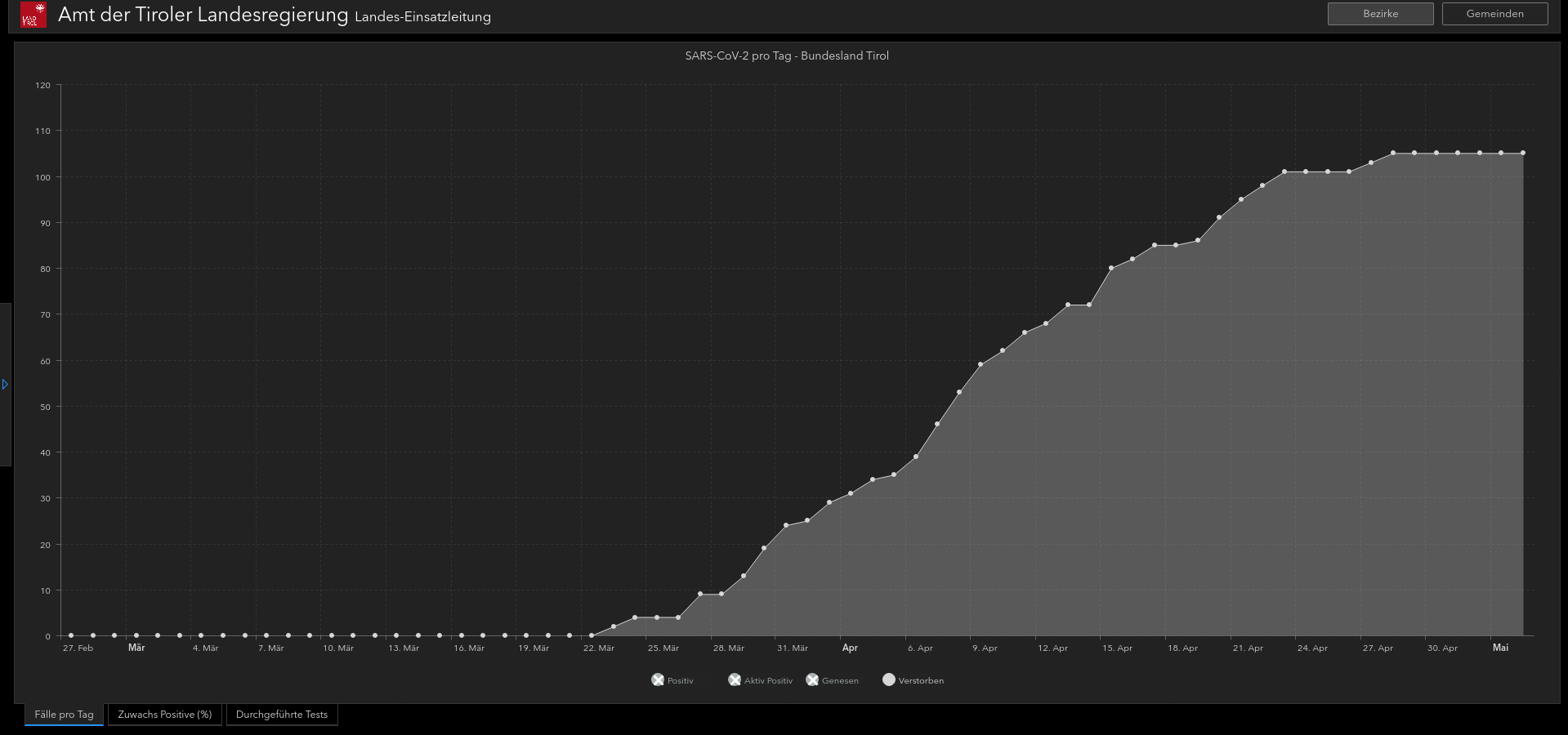This screenshot has height=735, width=1568.
Task: Click the bold Apr x-axis label
Action: point(850,648)
